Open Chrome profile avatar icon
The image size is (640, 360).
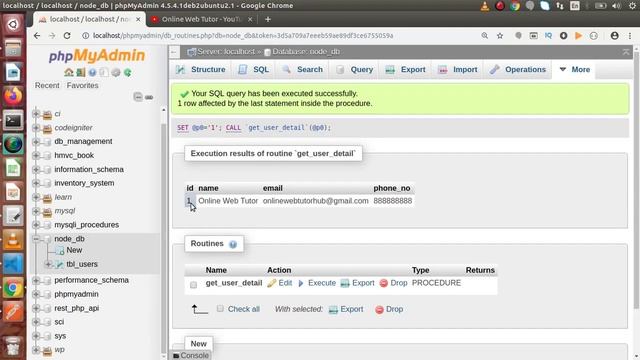(614, 36)
